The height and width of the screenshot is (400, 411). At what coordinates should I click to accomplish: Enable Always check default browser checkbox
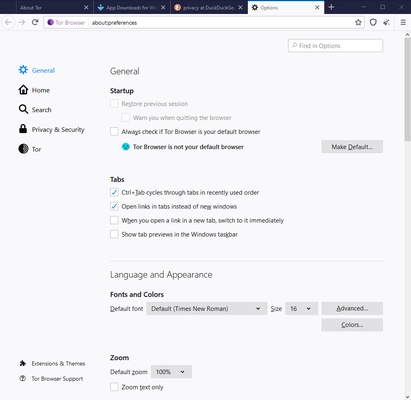[114, 131]
